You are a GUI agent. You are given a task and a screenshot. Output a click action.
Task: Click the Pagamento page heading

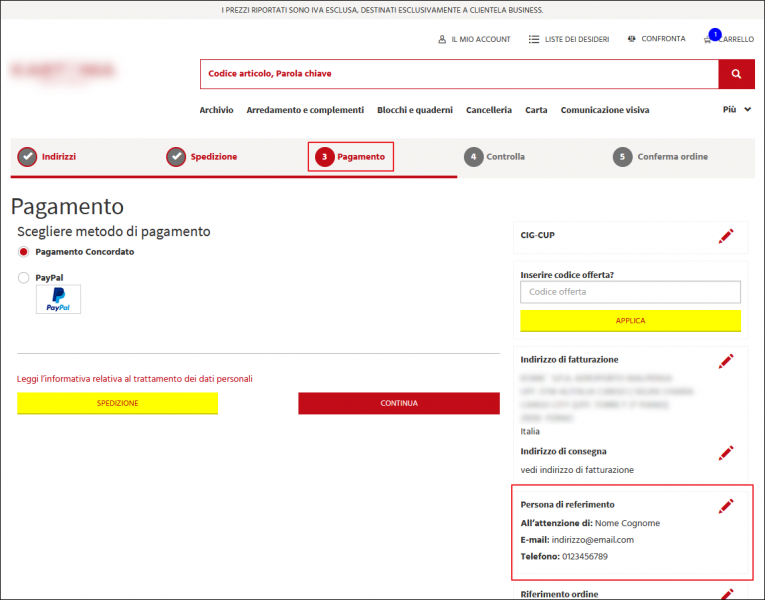click(67, 206)
